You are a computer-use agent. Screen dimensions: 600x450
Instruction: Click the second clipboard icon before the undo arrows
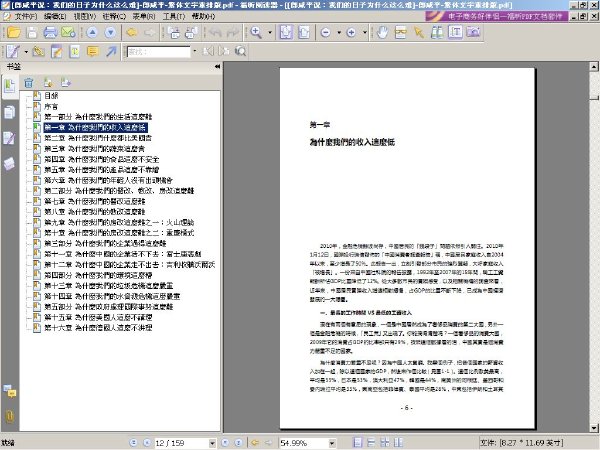tap(191, 33)
